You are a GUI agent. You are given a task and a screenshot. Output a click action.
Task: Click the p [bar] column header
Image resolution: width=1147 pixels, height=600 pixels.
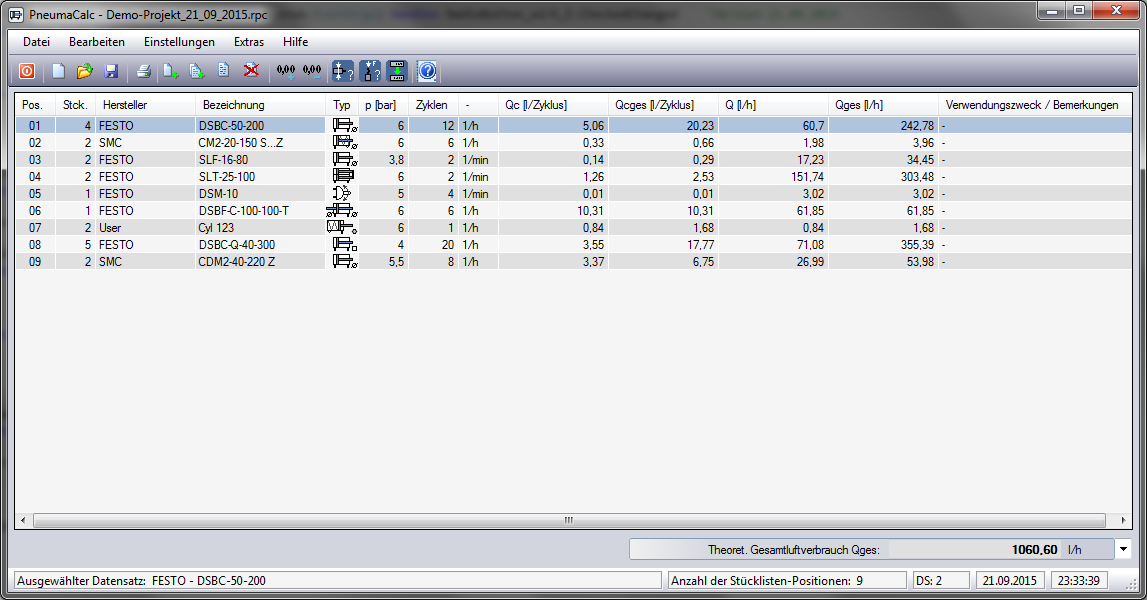[x=383, y=105]
